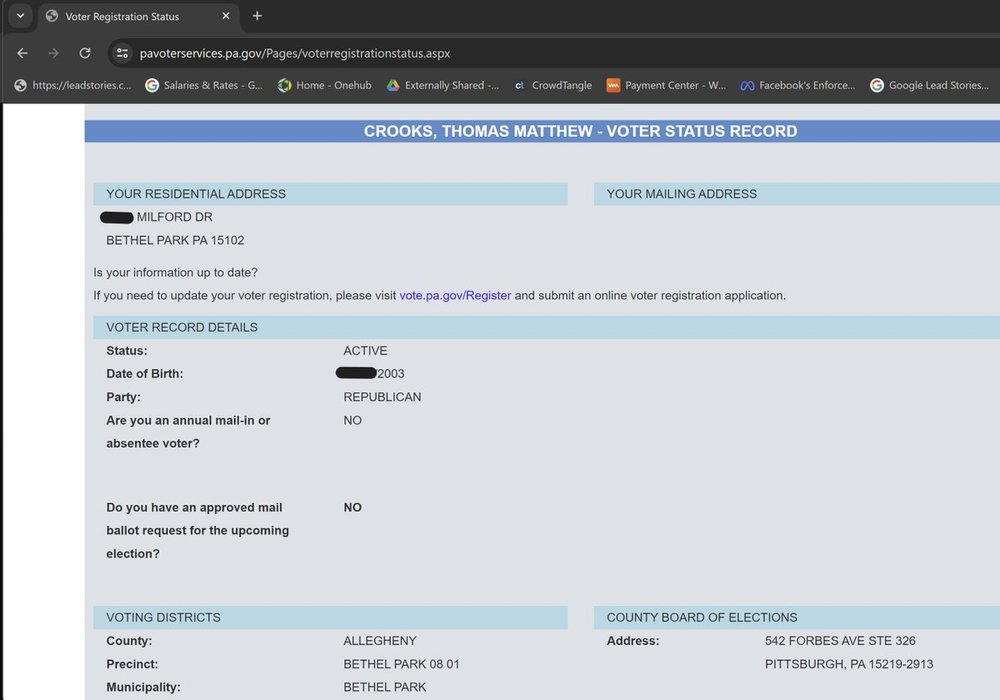Open the tab search chevron dropdown
This screenshot has width=1000, height=700.
[x=19, y=16]
